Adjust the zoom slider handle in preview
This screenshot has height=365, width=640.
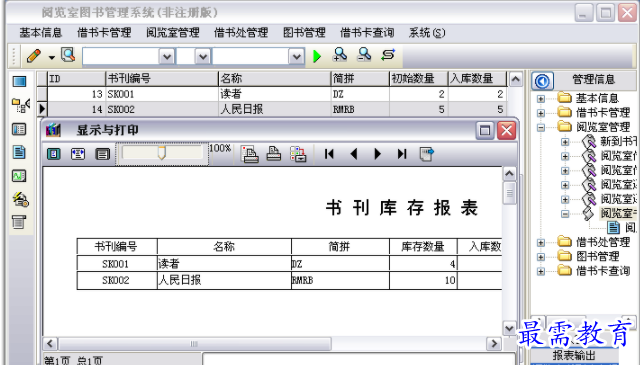coord(162,153)
